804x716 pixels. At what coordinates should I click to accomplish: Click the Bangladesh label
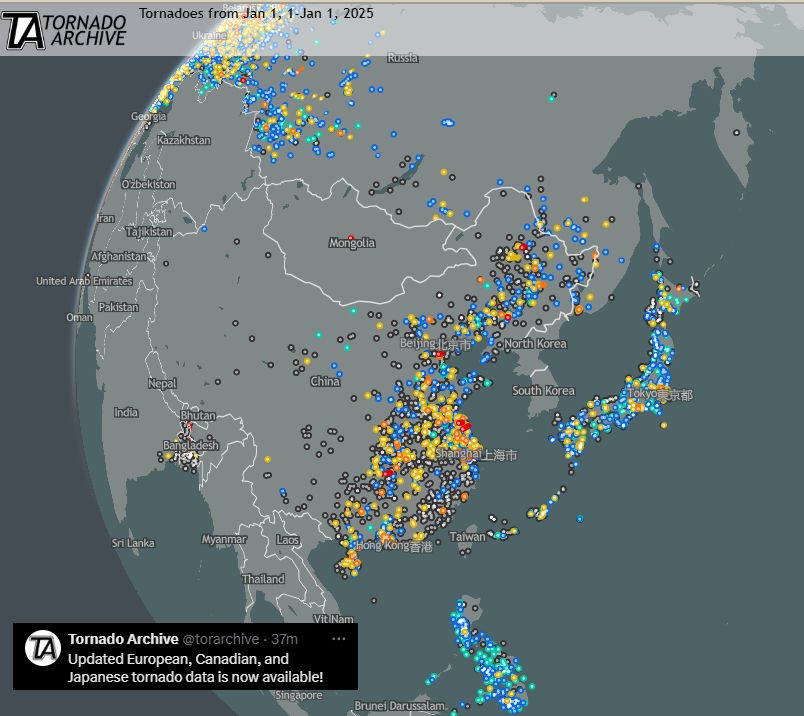click(191, 445)
